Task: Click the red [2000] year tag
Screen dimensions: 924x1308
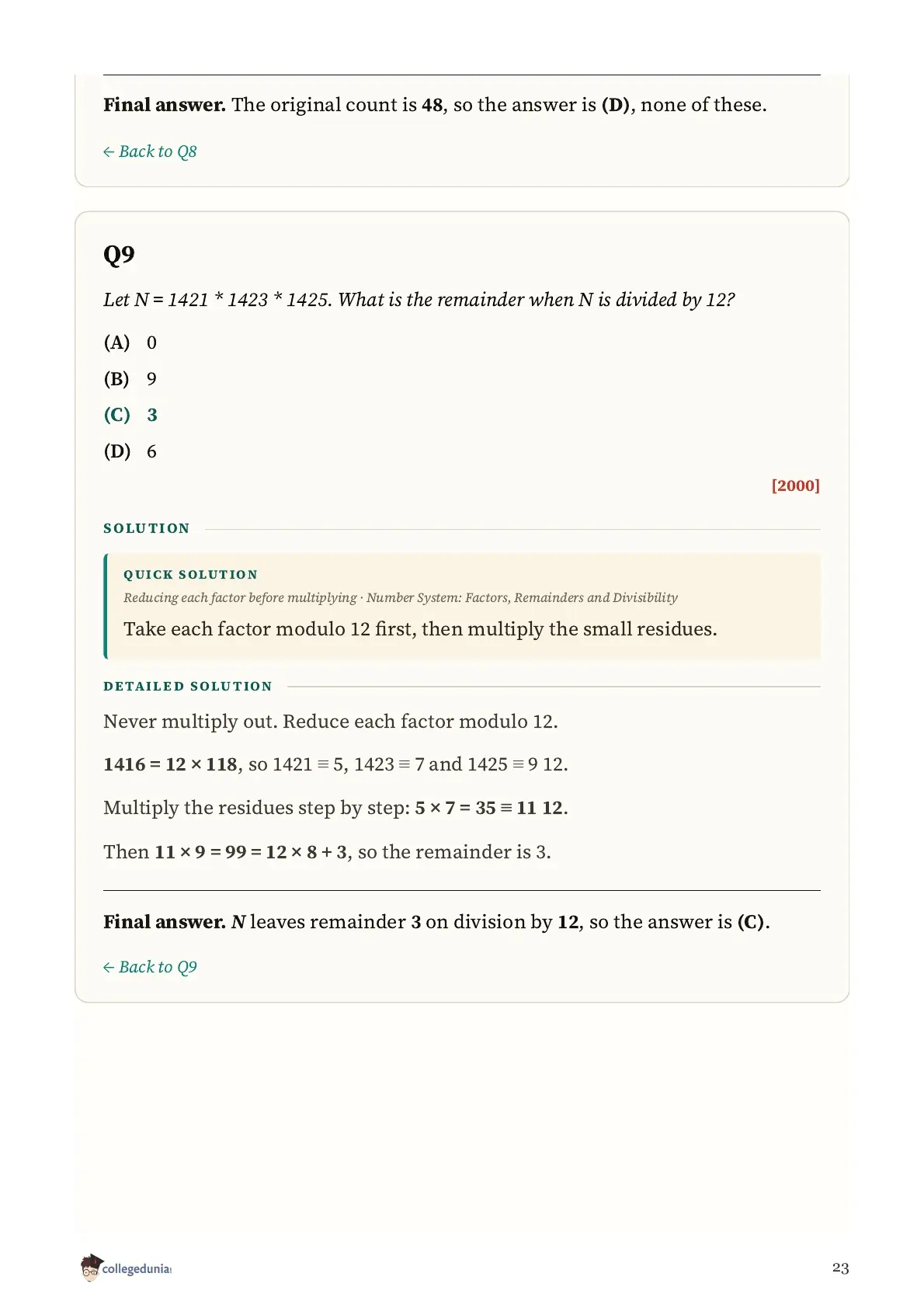Action: (x=795, y=485)
